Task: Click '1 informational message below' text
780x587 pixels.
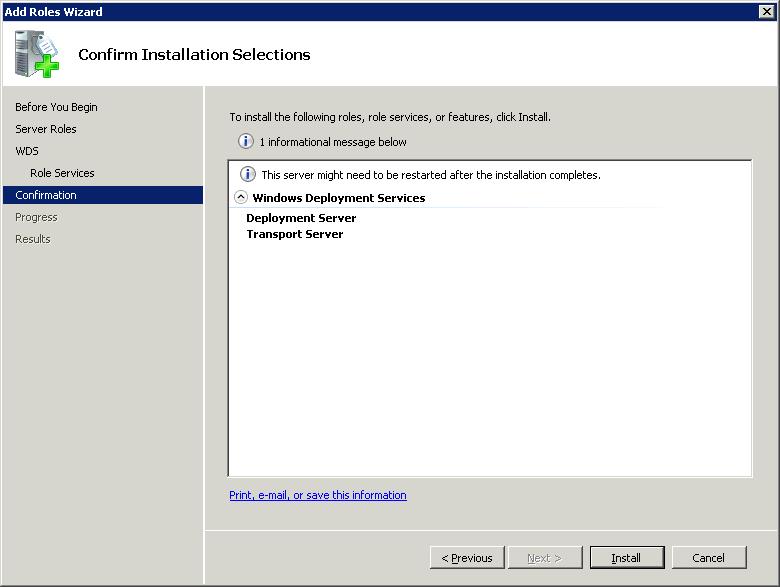Action: click(x=333, y=142)
